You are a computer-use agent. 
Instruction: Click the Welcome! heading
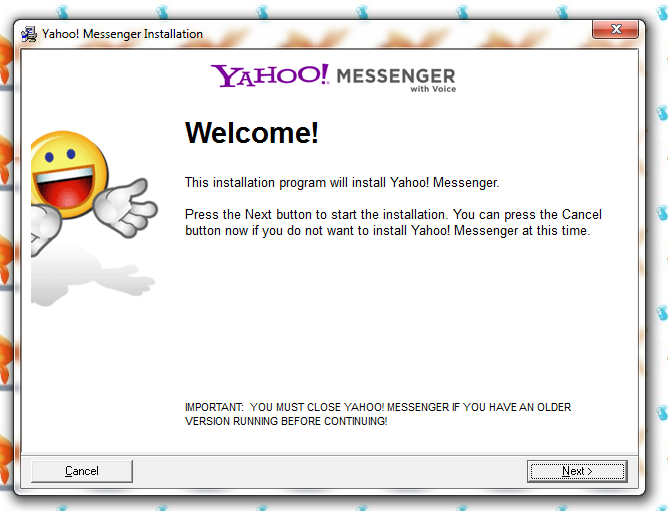coord(251,133)
